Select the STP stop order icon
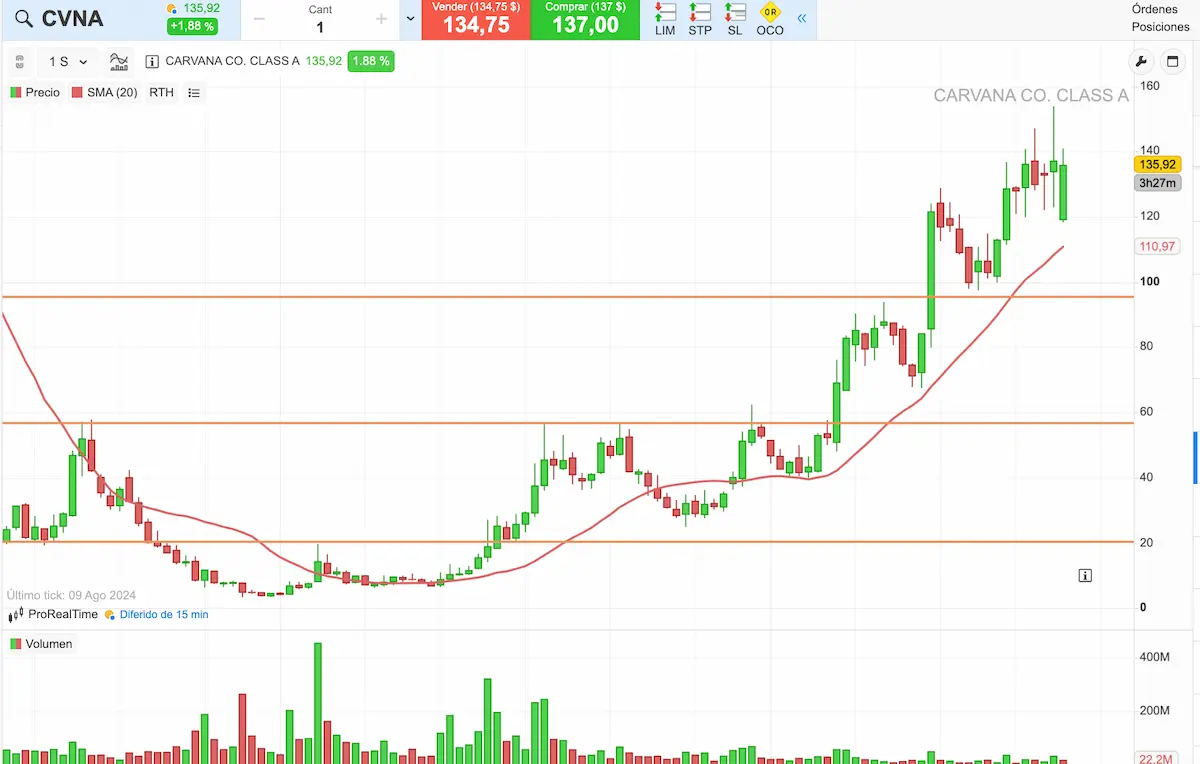This screenshot has height=764, width=1200. coord(700,20)
